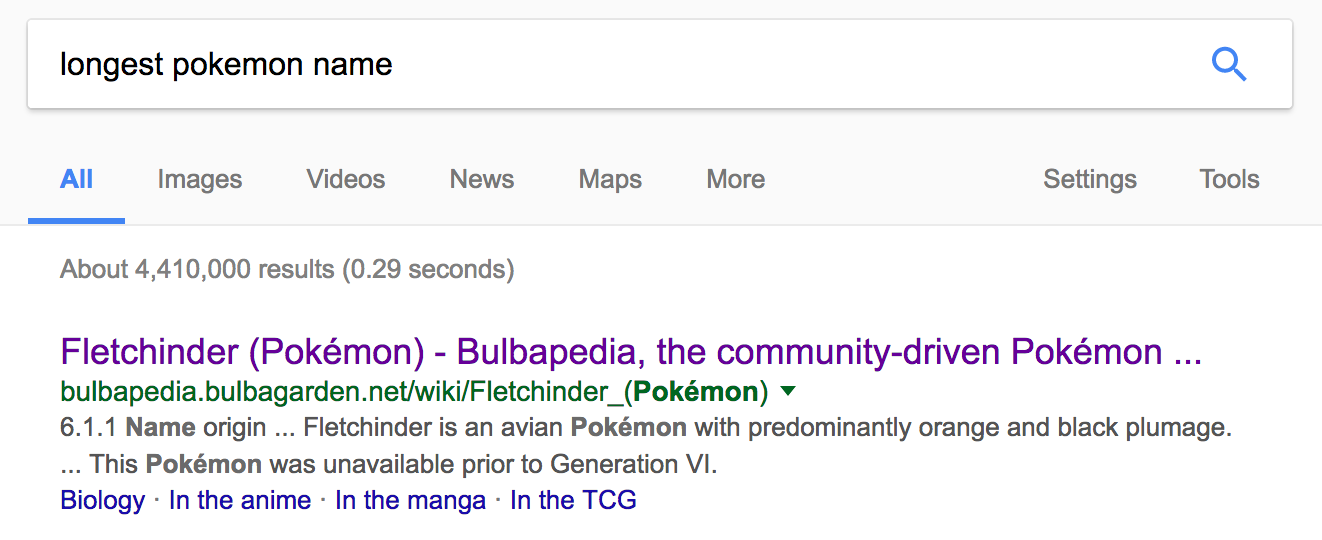Open the Videos results tab
This screenshot has width=1322, height=540.
click(x=346, y=180)
